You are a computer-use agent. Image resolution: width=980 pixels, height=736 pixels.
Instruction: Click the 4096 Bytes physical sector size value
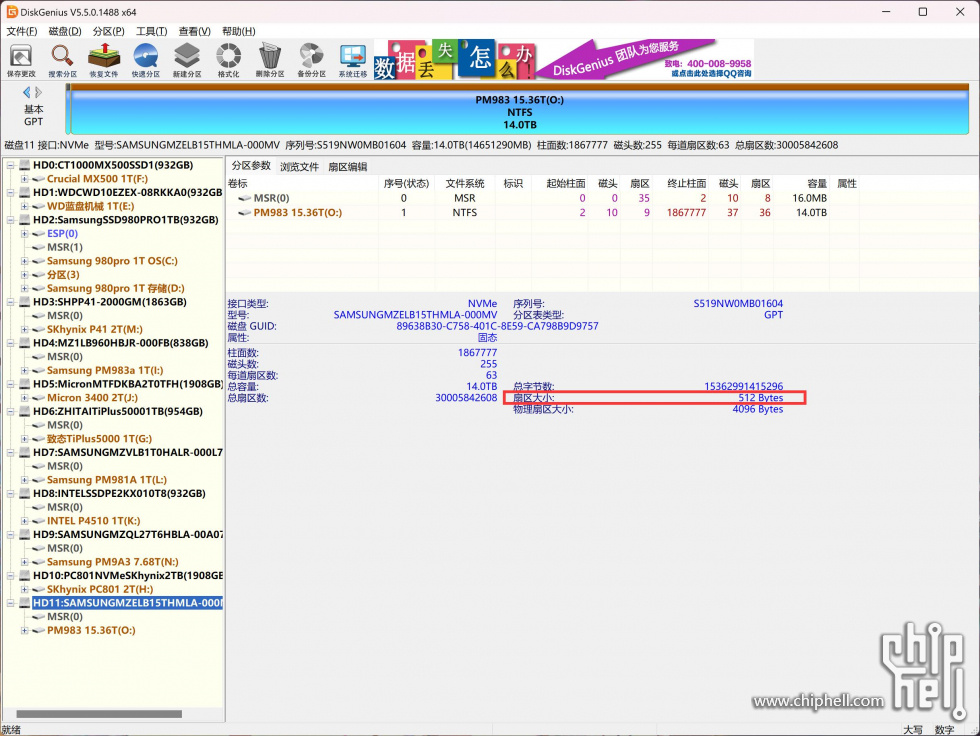758,409
